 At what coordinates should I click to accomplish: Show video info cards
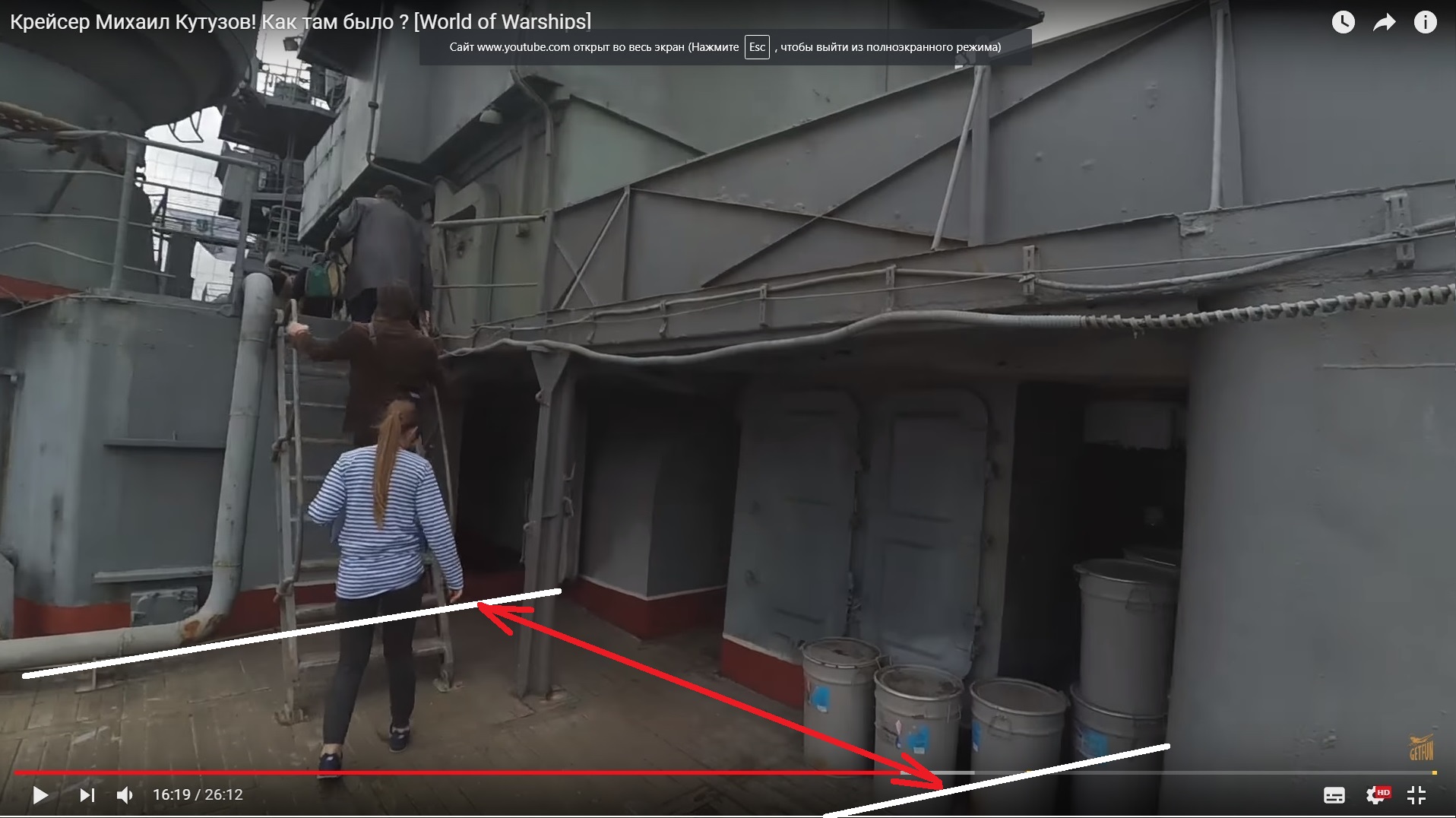pos(1425,23)
